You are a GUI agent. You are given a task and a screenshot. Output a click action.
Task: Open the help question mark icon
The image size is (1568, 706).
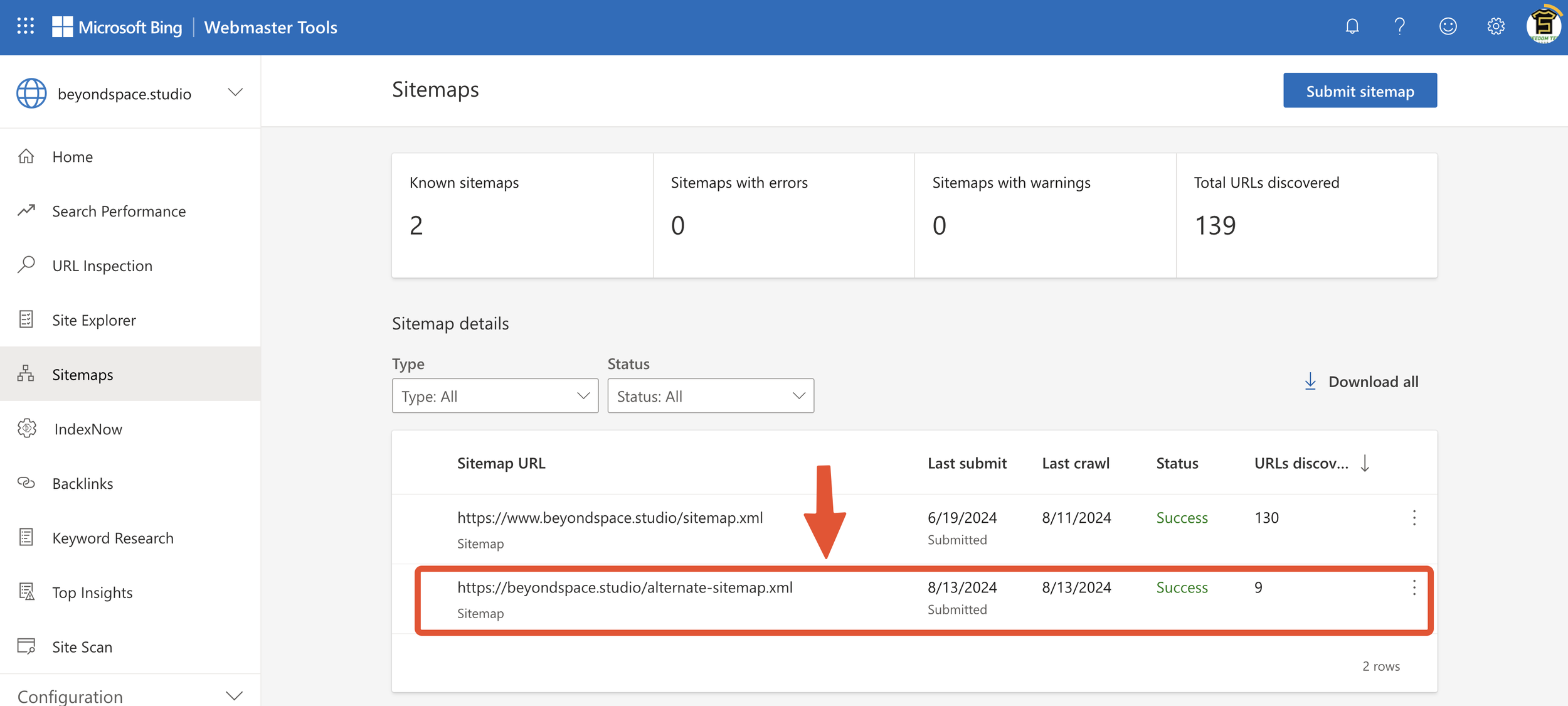1400,26
